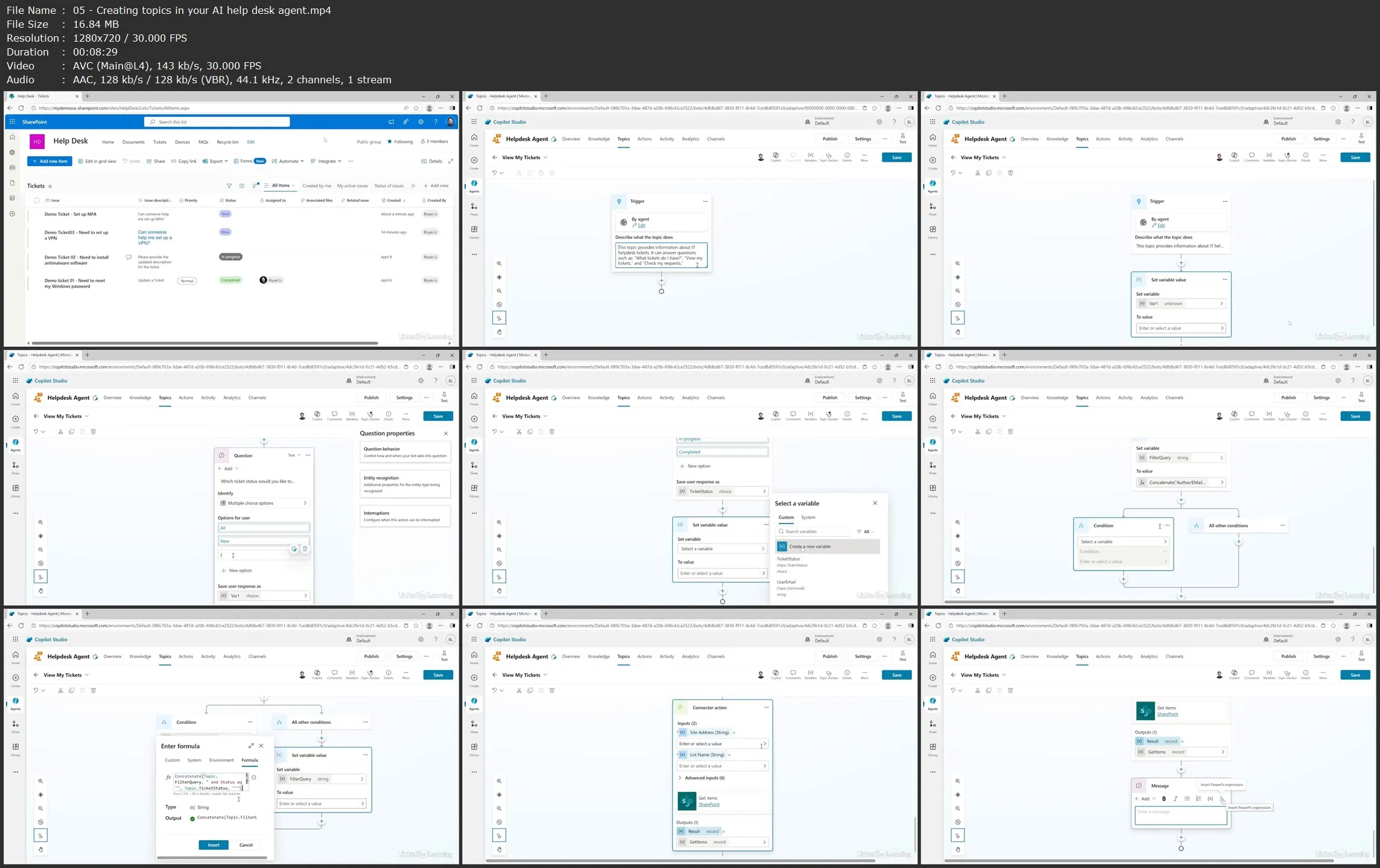Viewport: 1380px width, 868px height.
Task: Click the horizontal scrollbar at bottom of Enter formula dialog
Action: 212,857
